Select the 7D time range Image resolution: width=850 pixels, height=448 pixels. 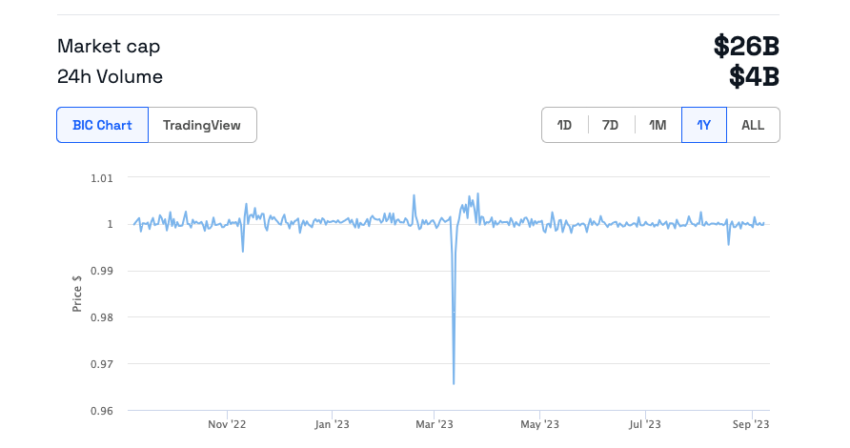click(610, 125)
